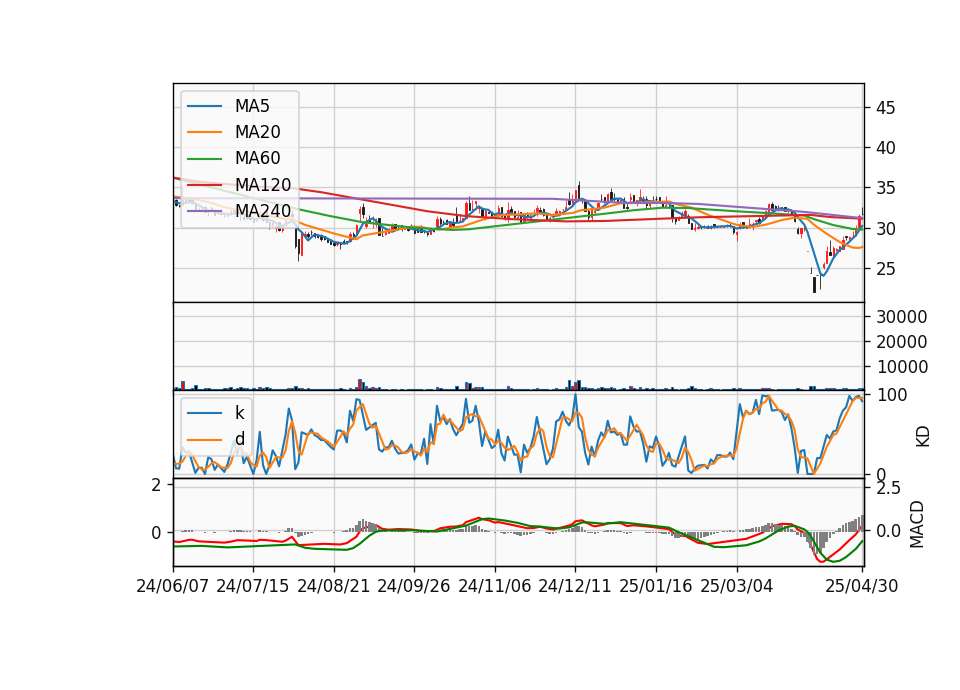Click the 35 price axis label
The width and height of the screenshot is (960, 690).
885,189
